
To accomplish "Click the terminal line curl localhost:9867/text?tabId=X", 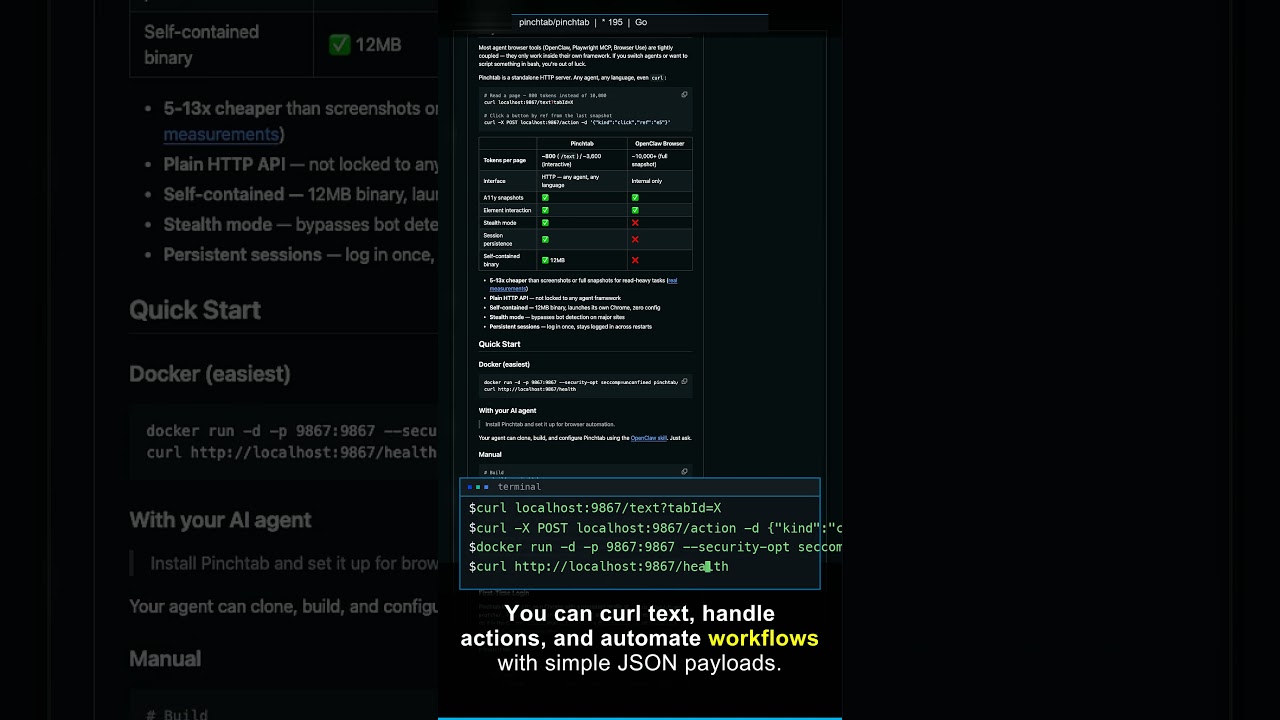I will click(595, 508).
